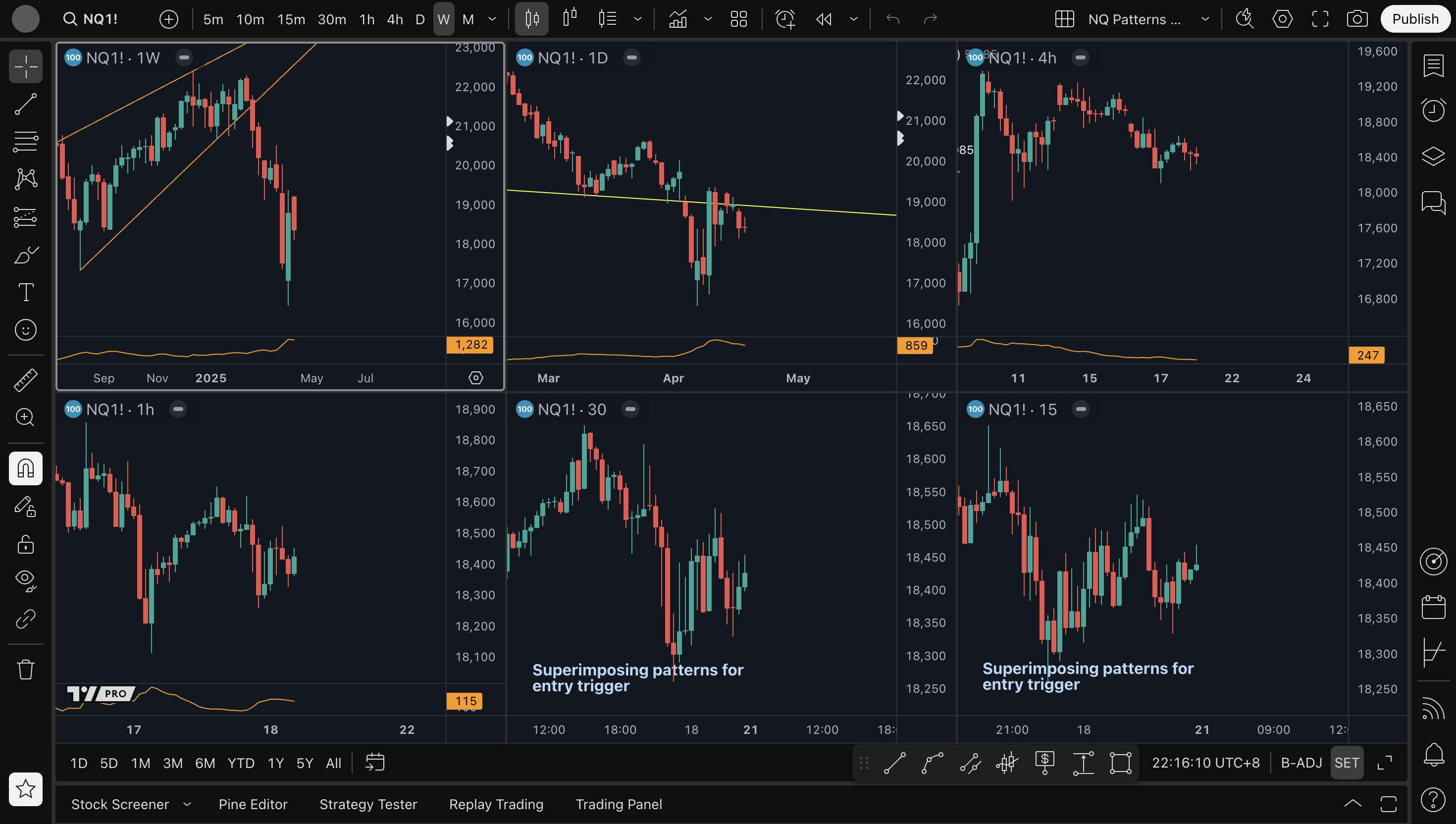This screenshot has height=824, width=1456.
Task: Open the alerts clock icon panel
Action: coord(1433,110)
